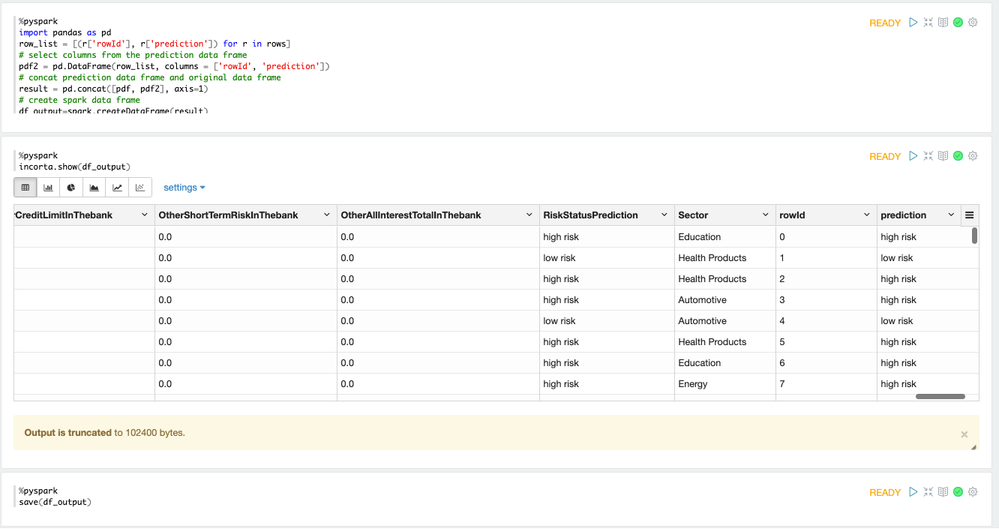
Task: Open settings gear of save(df_output) paragraph
Action: (973, 492)
